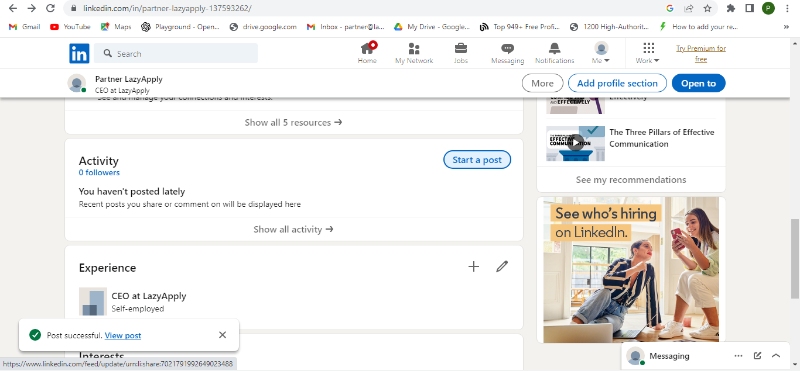Image resolution: width=800 pixels, height=371 pixels.
Task: Play The Three Pillars of Effective Communication video
Action: point(576,143)
